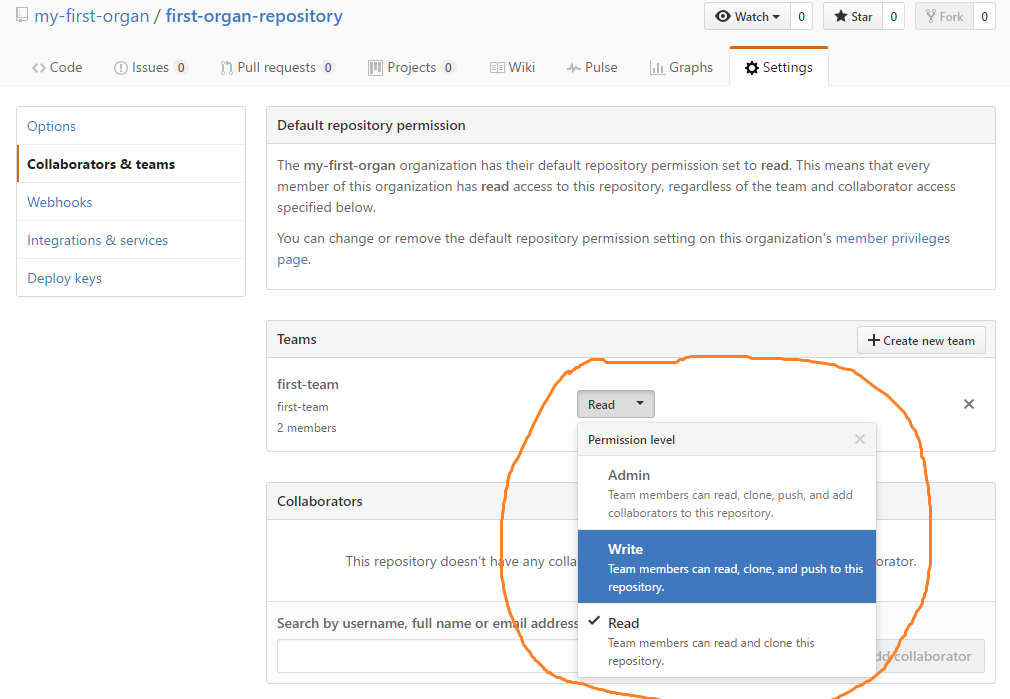
Task: Go to Integrations & services
Action: 131,240
